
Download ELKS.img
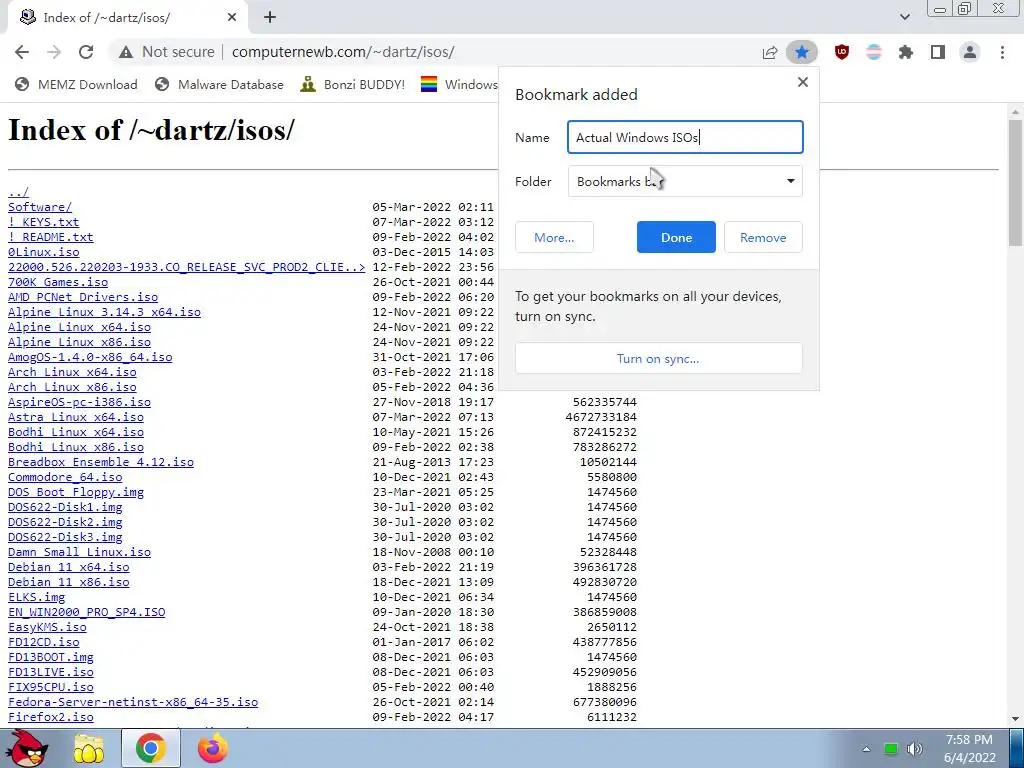tap(37, 598)
